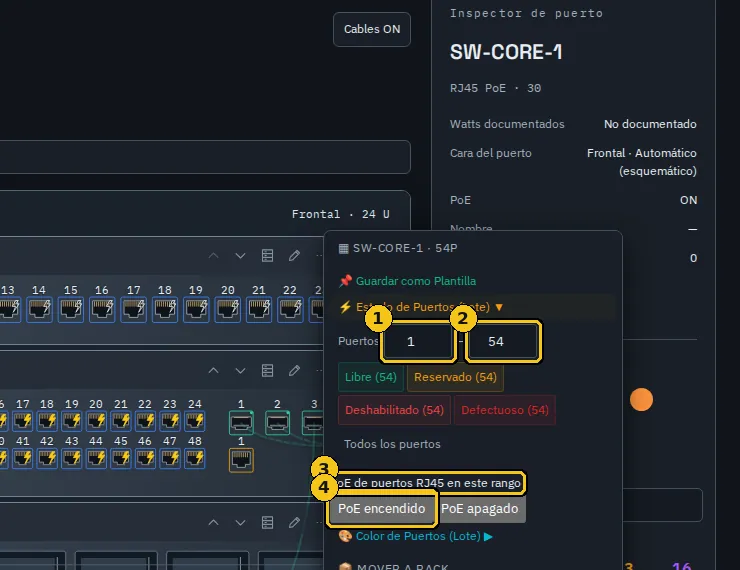Image resolution: width=740 pixels, height=570 pixels.
Task: Turn on PoE with PoE encendido
Action: point(382,509)
